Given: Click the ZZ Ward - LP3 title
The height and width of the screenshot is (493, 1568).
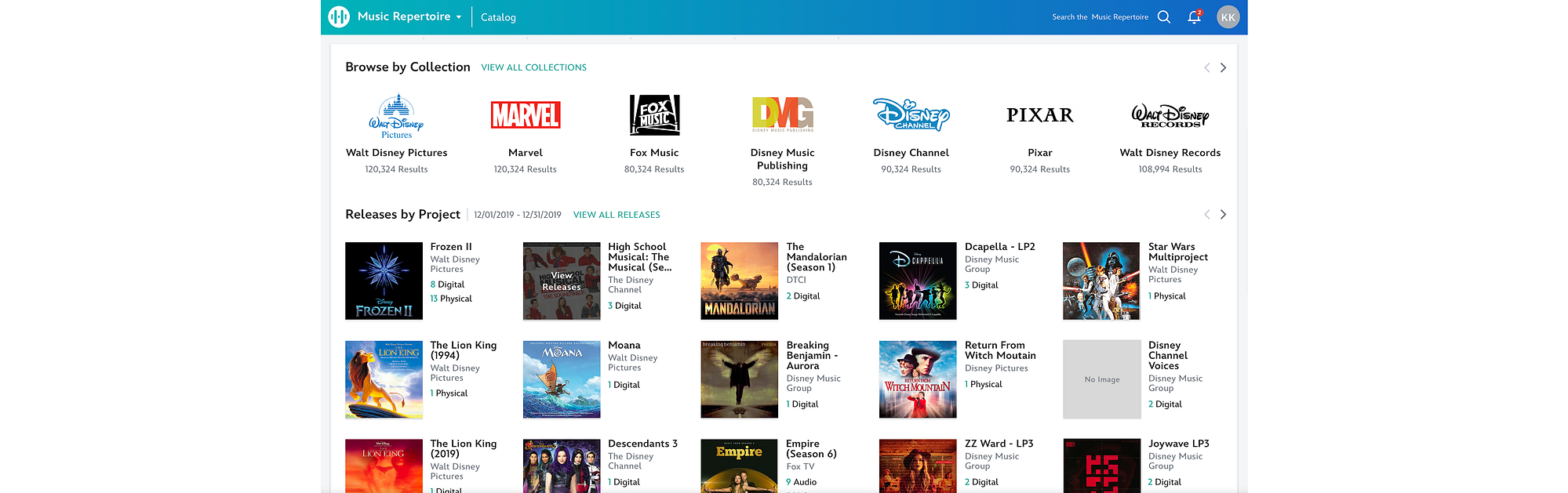Looking at the screenshot, I should [999, 444].
